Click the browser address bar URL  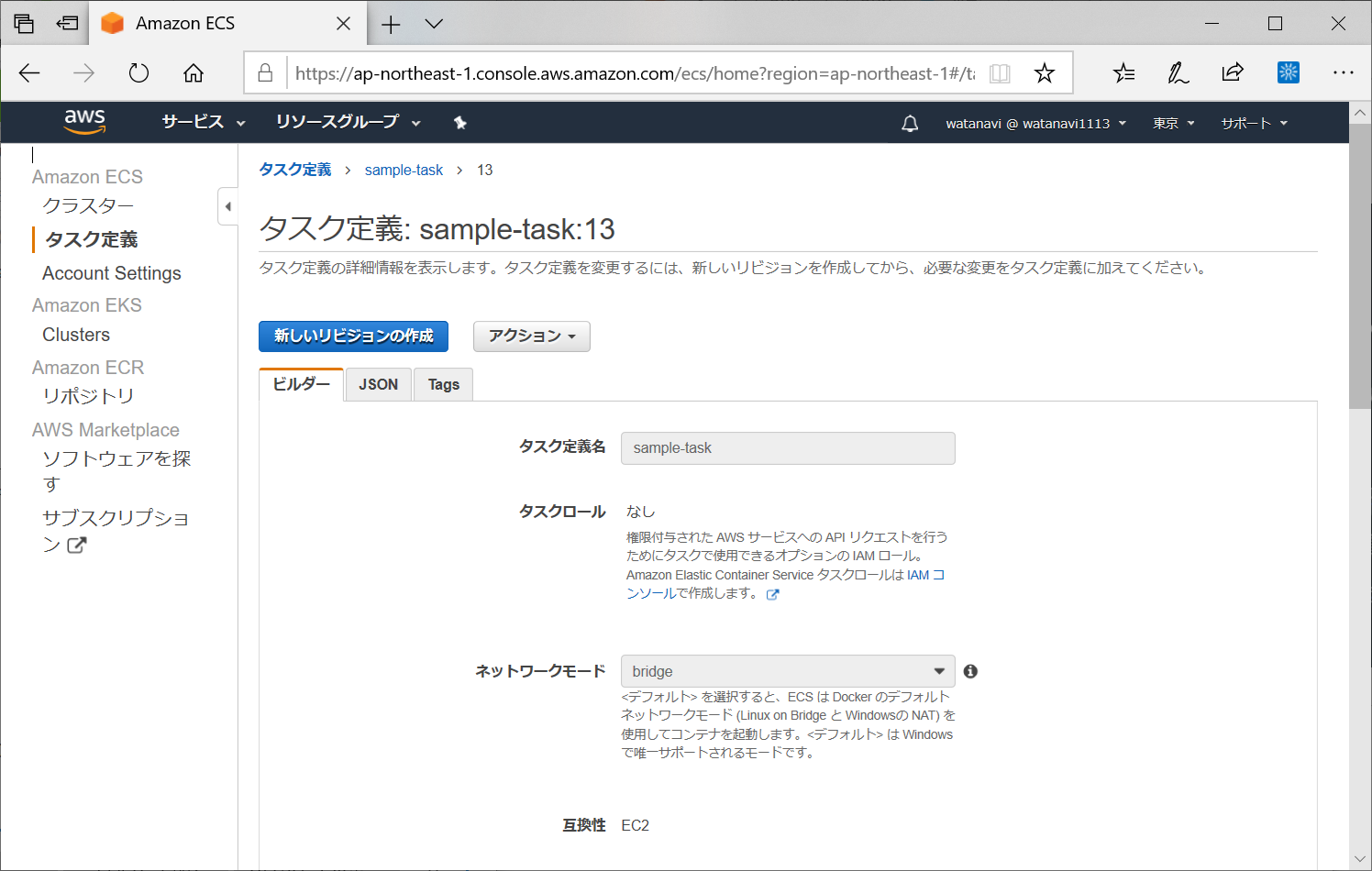[x=635, y=73]
